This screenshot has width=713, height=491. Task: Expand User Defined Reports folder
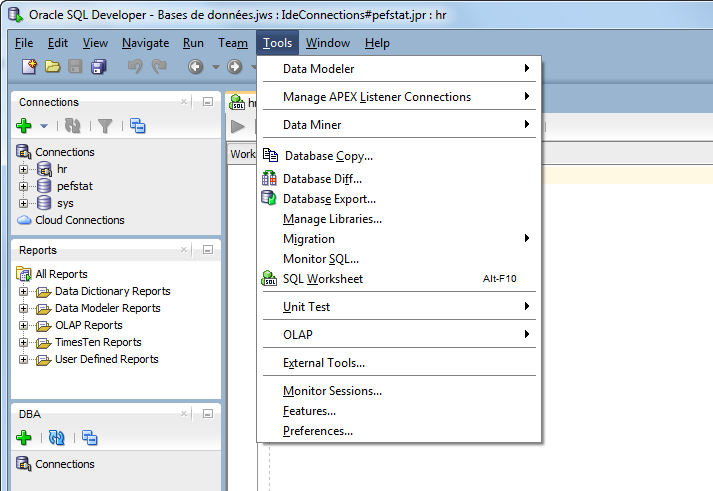pos(23,360)
